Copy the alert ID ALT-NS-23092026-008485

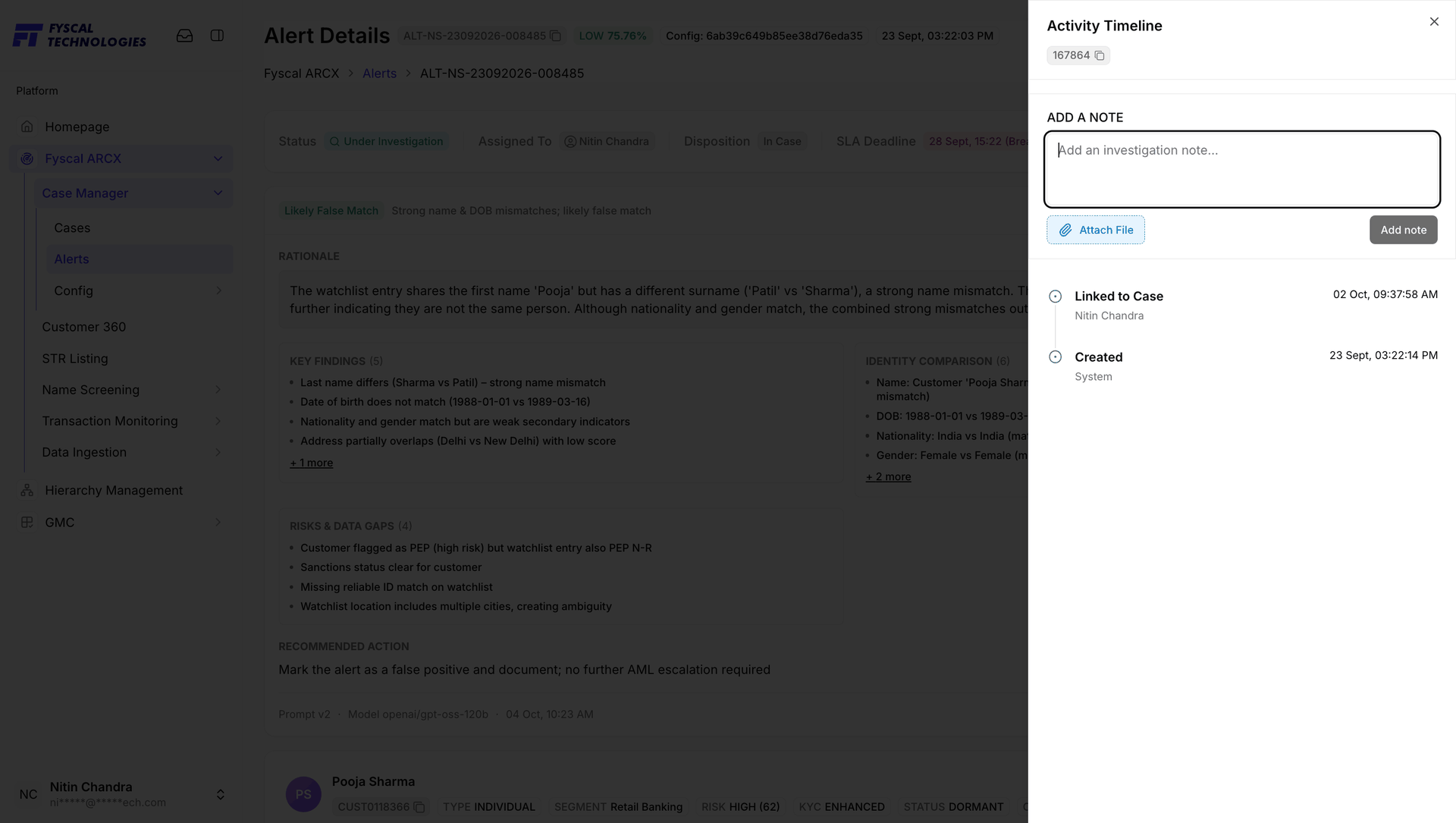point(555,36)
